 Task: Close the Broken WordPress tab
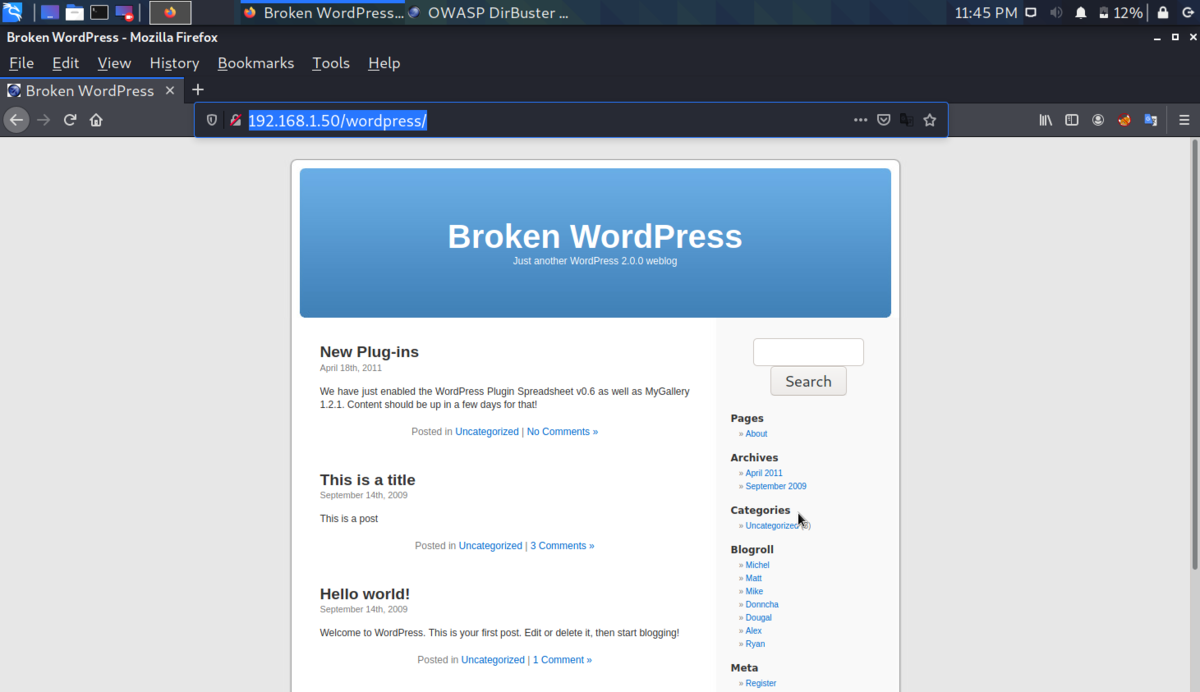click(x=170, y=90)
